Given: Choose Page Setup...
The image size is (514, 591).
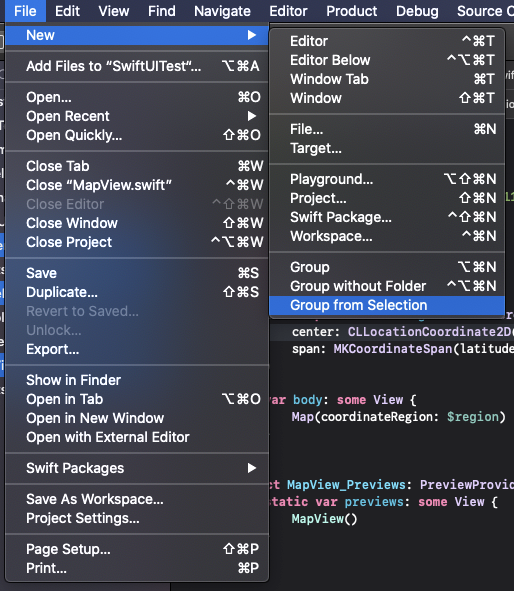Looking at the screenshot, I should coord(137,549).
